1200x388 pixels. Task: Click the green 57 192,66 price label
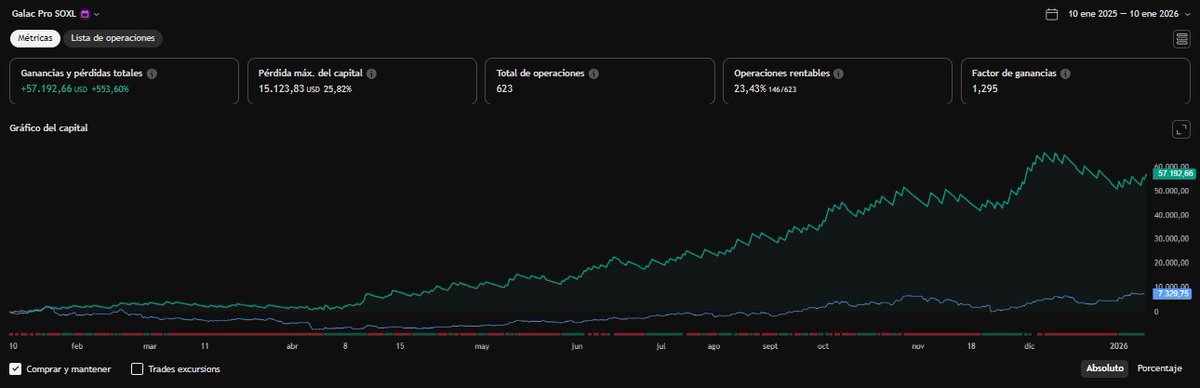click(1173, 174)
